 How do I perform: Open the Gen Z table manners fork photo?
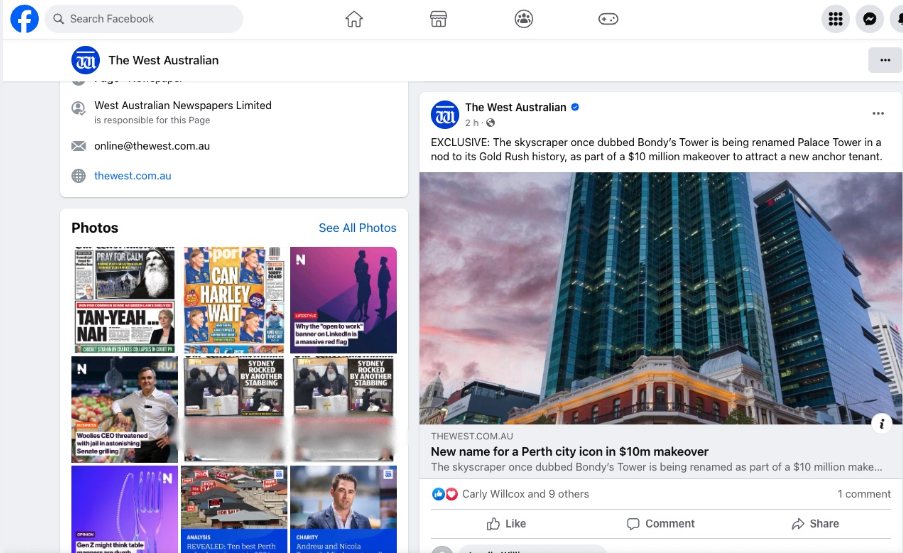point(124,510)
